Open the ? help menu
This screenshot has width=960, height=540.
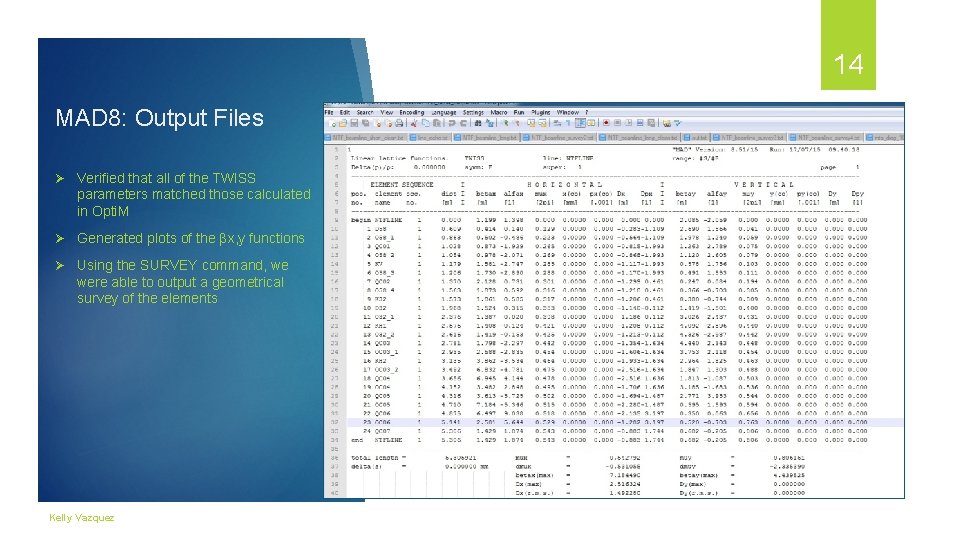pyautogui.click(x=587, y=113)
